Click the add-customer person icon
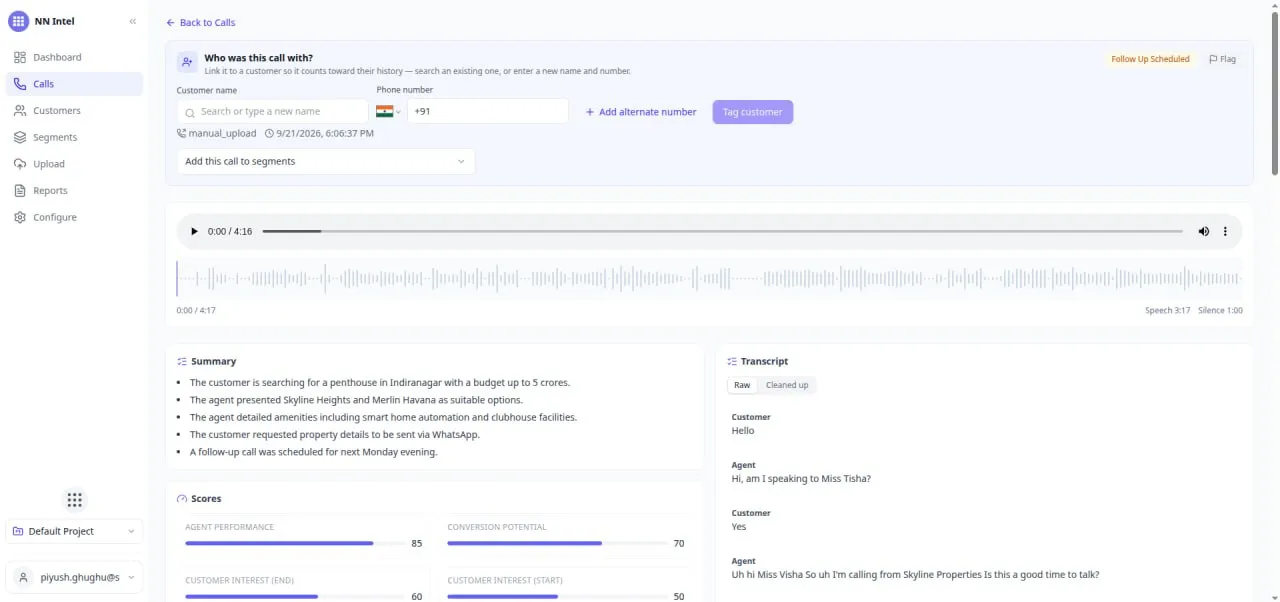 (187, 62)
